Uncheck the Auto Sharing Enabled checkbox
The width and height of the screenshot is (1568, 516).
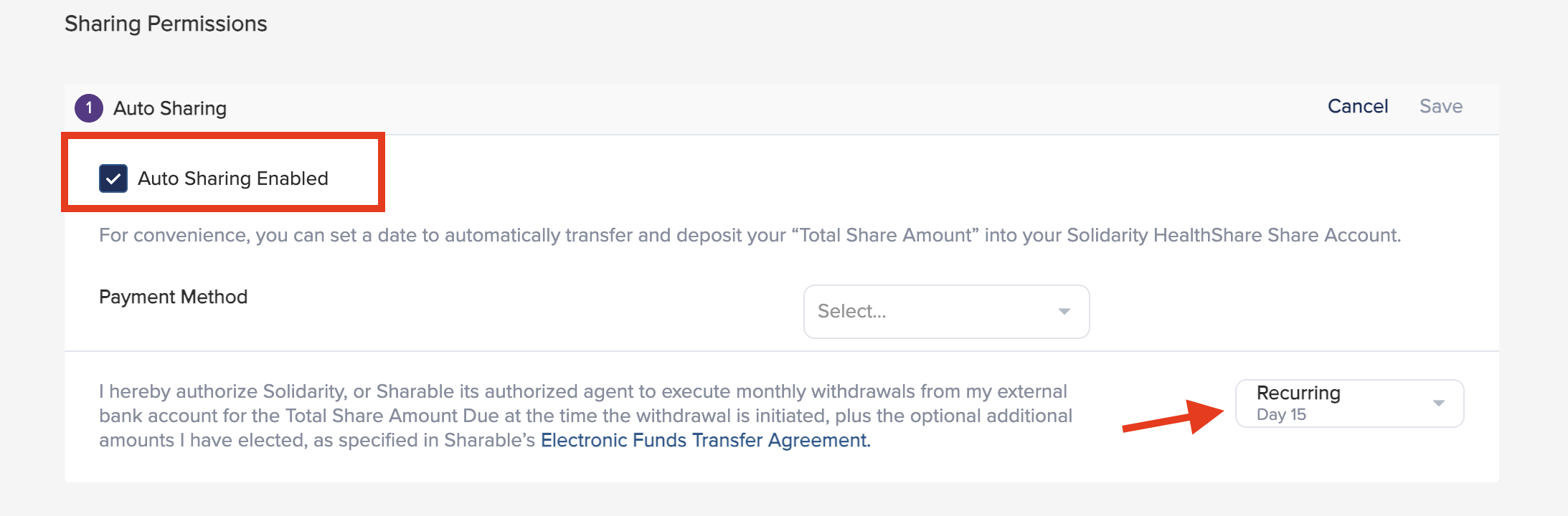click(x=113, y=178)
